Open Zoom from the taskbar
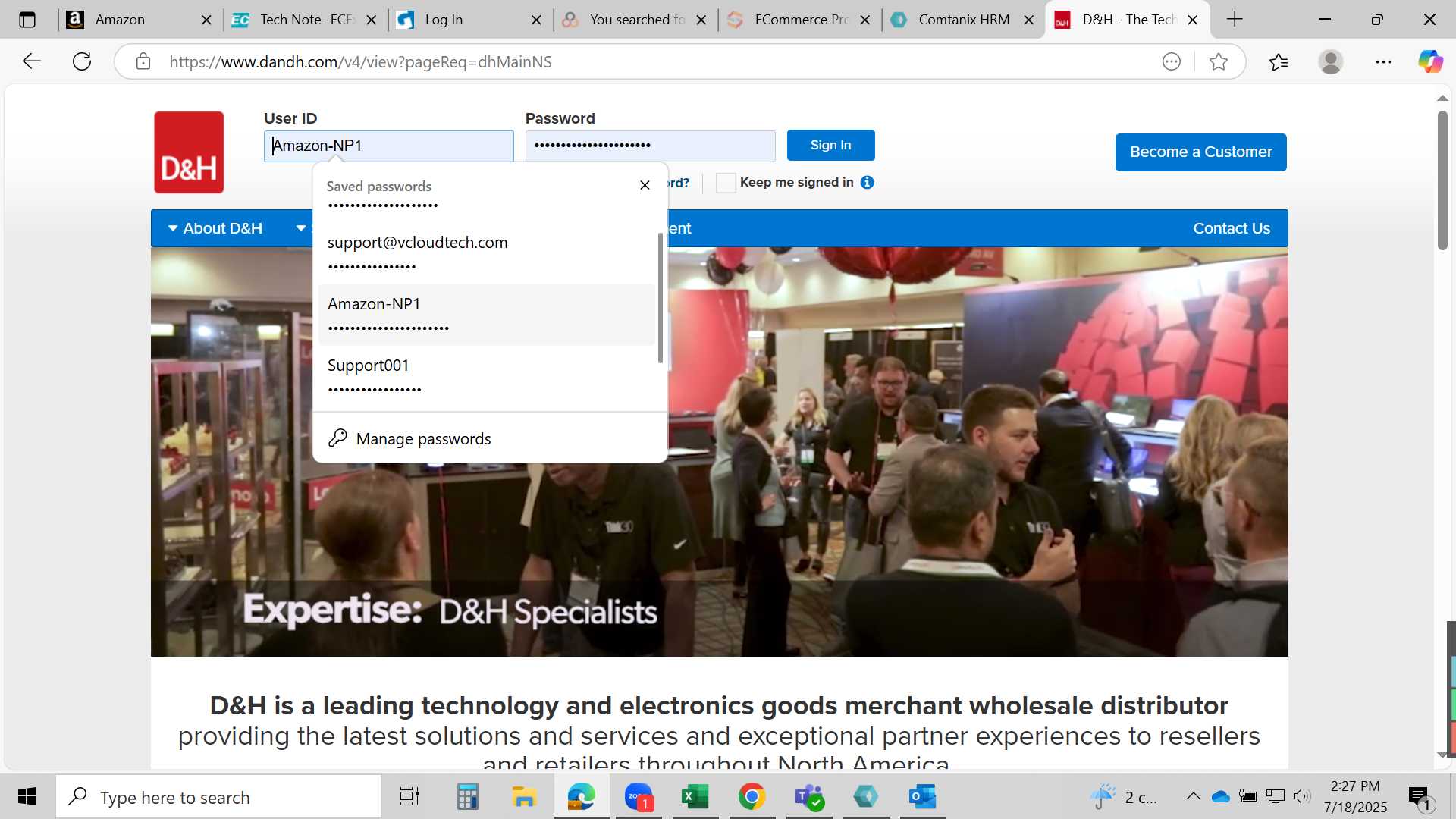The image size is (1456, 819). pyautogui.click(x=639, y=797)
